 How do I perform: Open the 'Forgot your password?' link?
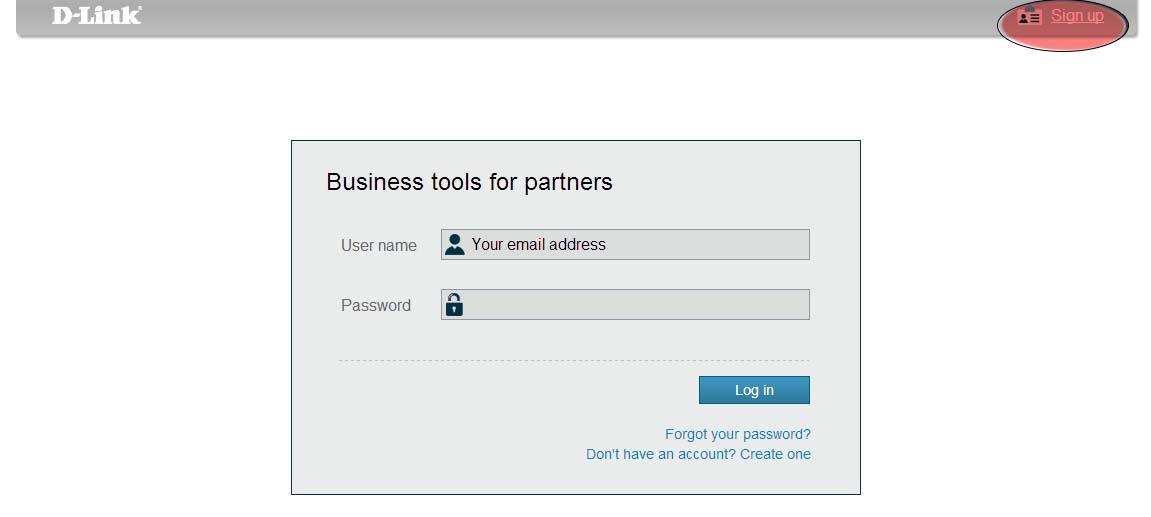click(737, 434)
